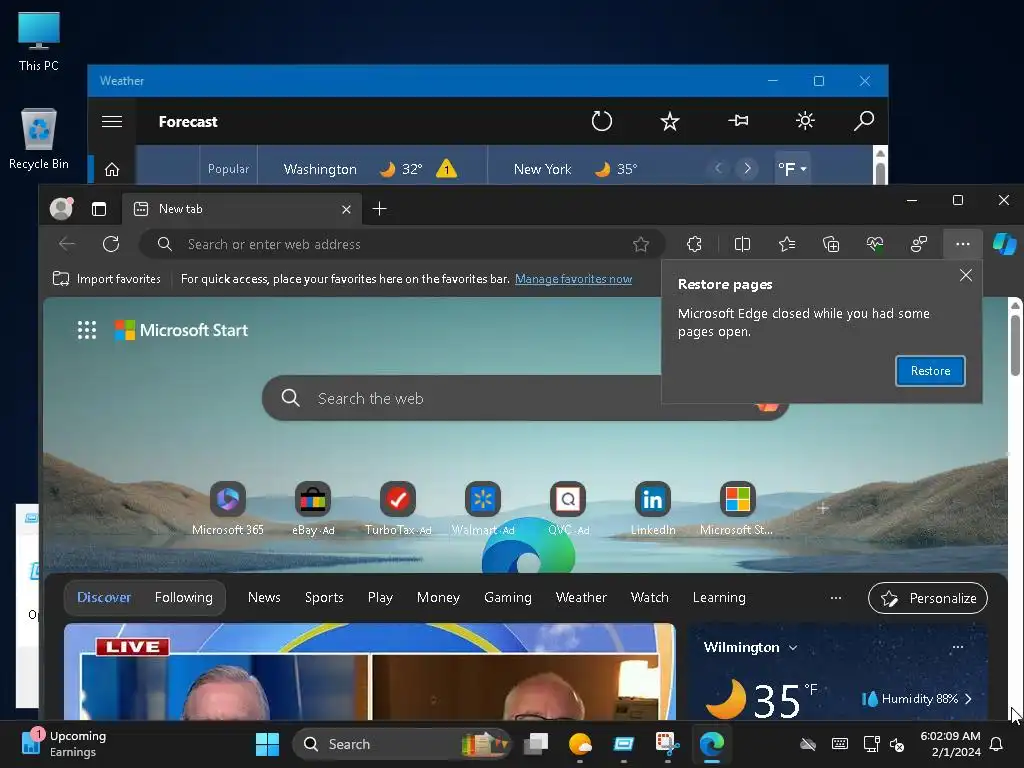Open Edge Collections

[x=831, y=244]
